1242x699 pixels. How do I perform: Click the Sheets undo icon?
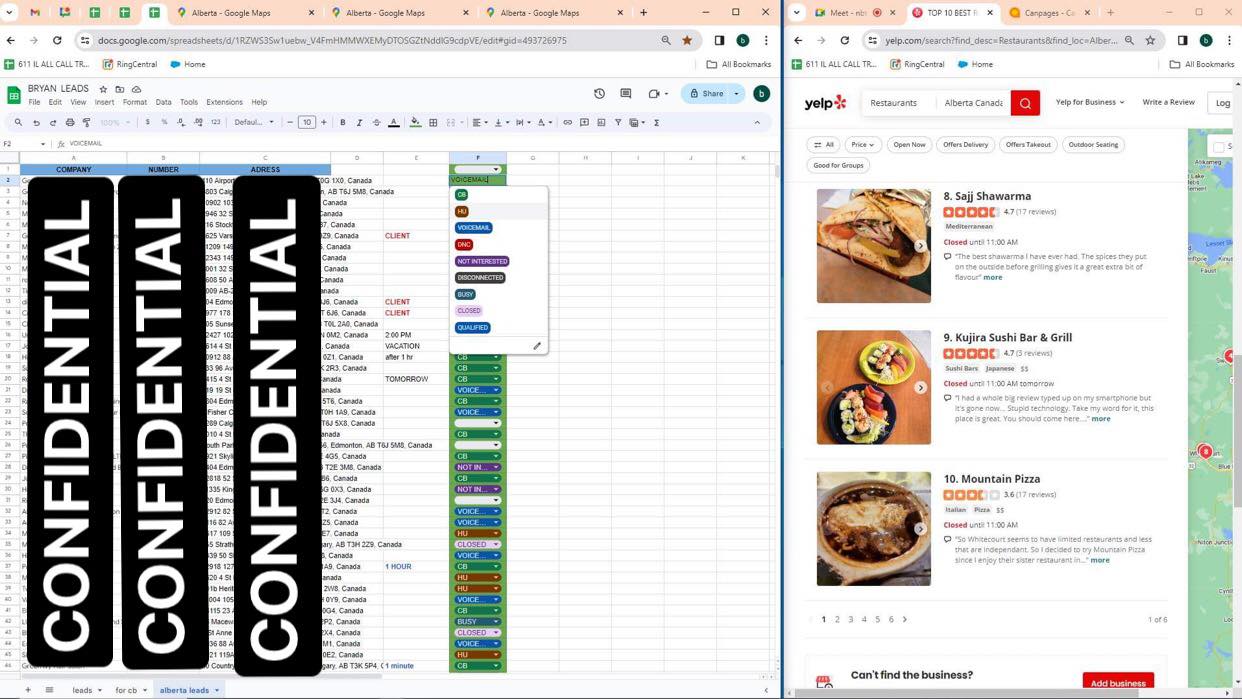coord(36,122)
